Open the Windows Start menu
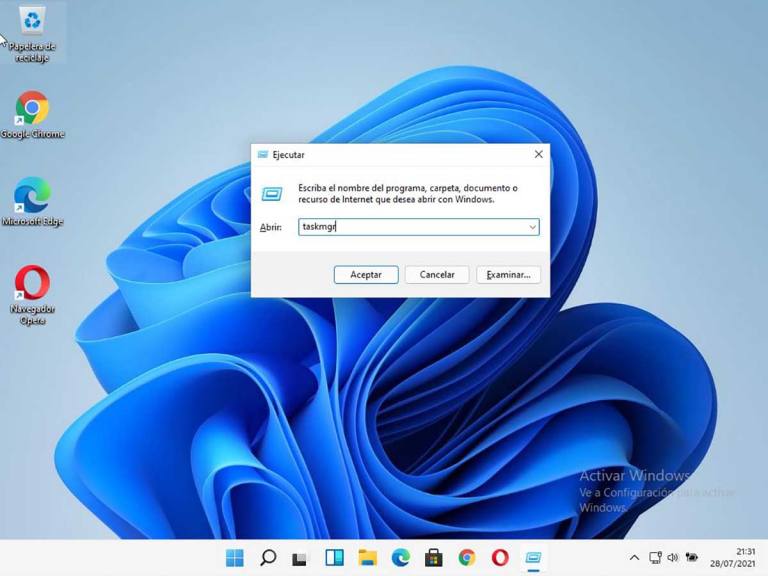The height and width of the screenshot is (576, 768). click(x=235, y=557)
